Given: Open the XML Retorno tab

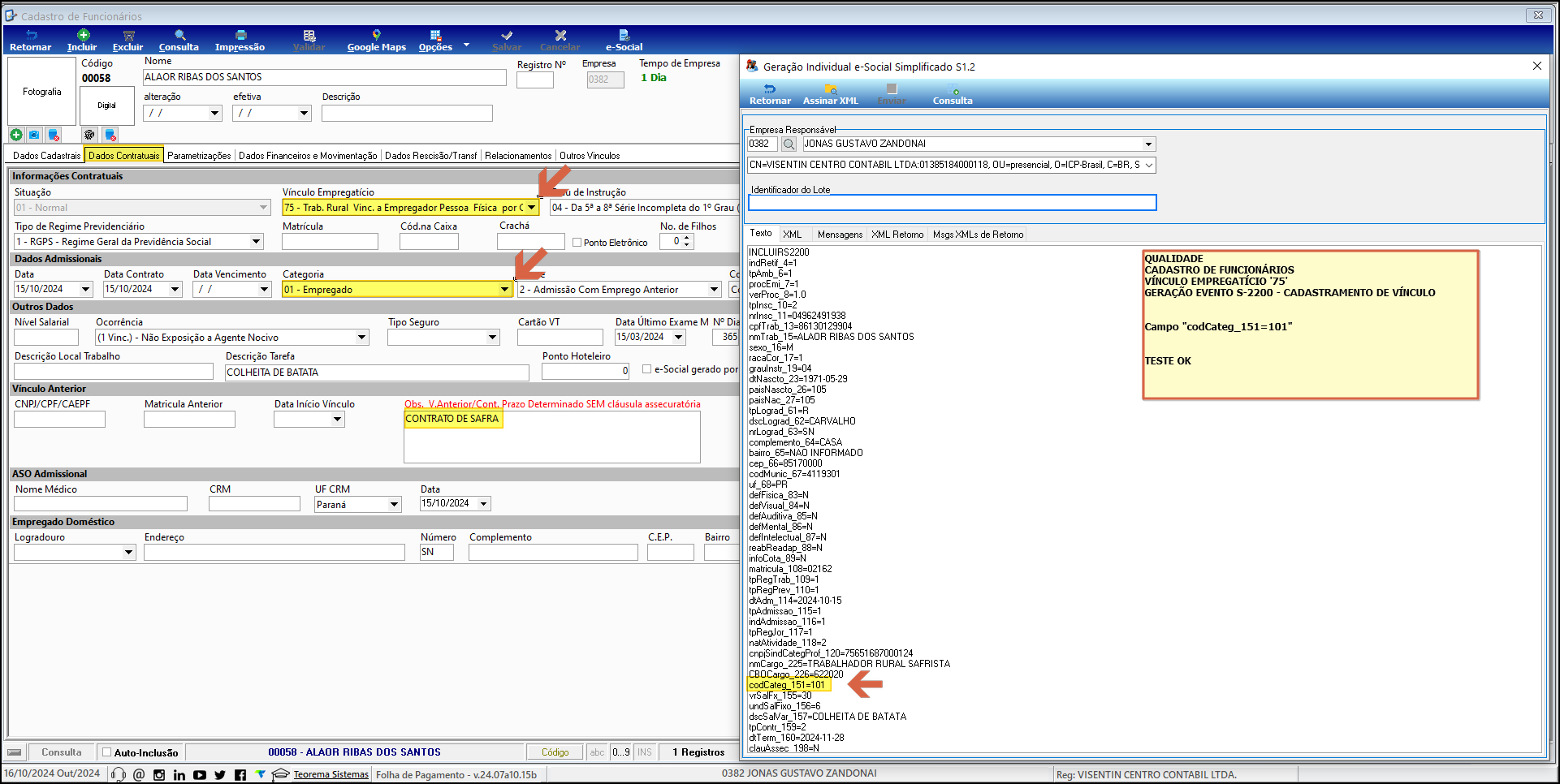Looking at the screenshot, I should pos(897,235).
